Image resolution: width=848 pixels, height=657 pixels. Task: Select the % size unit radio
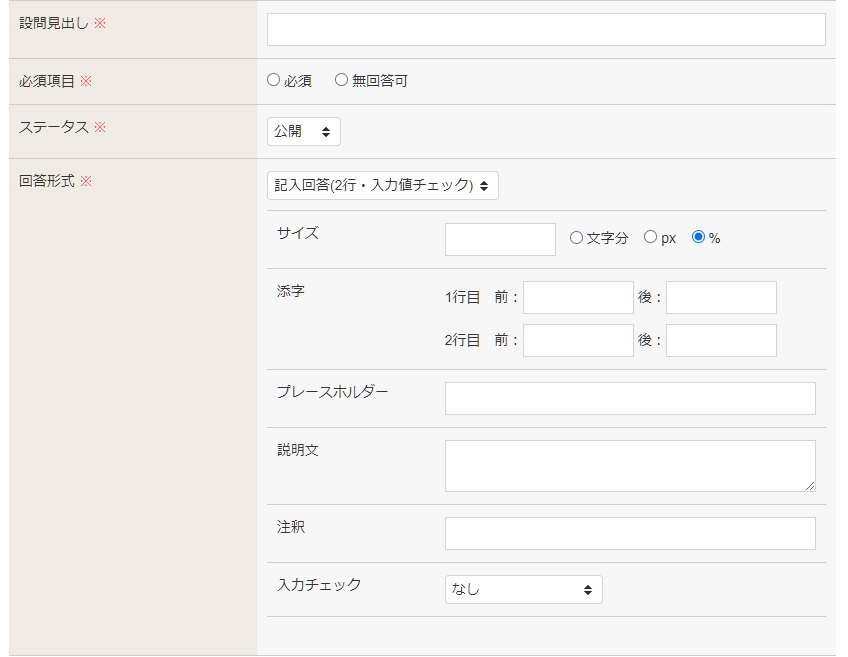pyautogui.click(x=698, y=238)
